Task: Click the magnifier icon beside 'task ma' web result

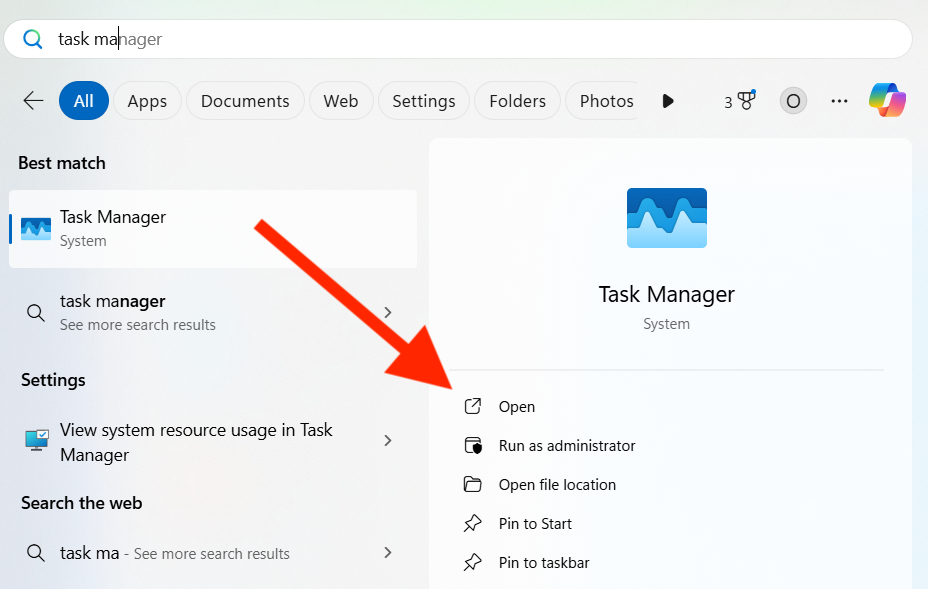Action: coord(36,553)
